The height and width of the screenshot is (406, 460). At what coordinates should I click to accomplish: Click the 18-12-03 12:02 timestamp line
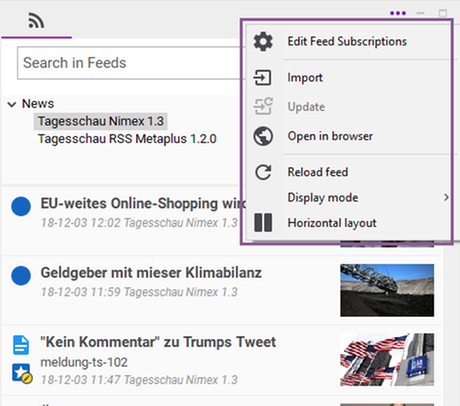(x=139, y=223)
